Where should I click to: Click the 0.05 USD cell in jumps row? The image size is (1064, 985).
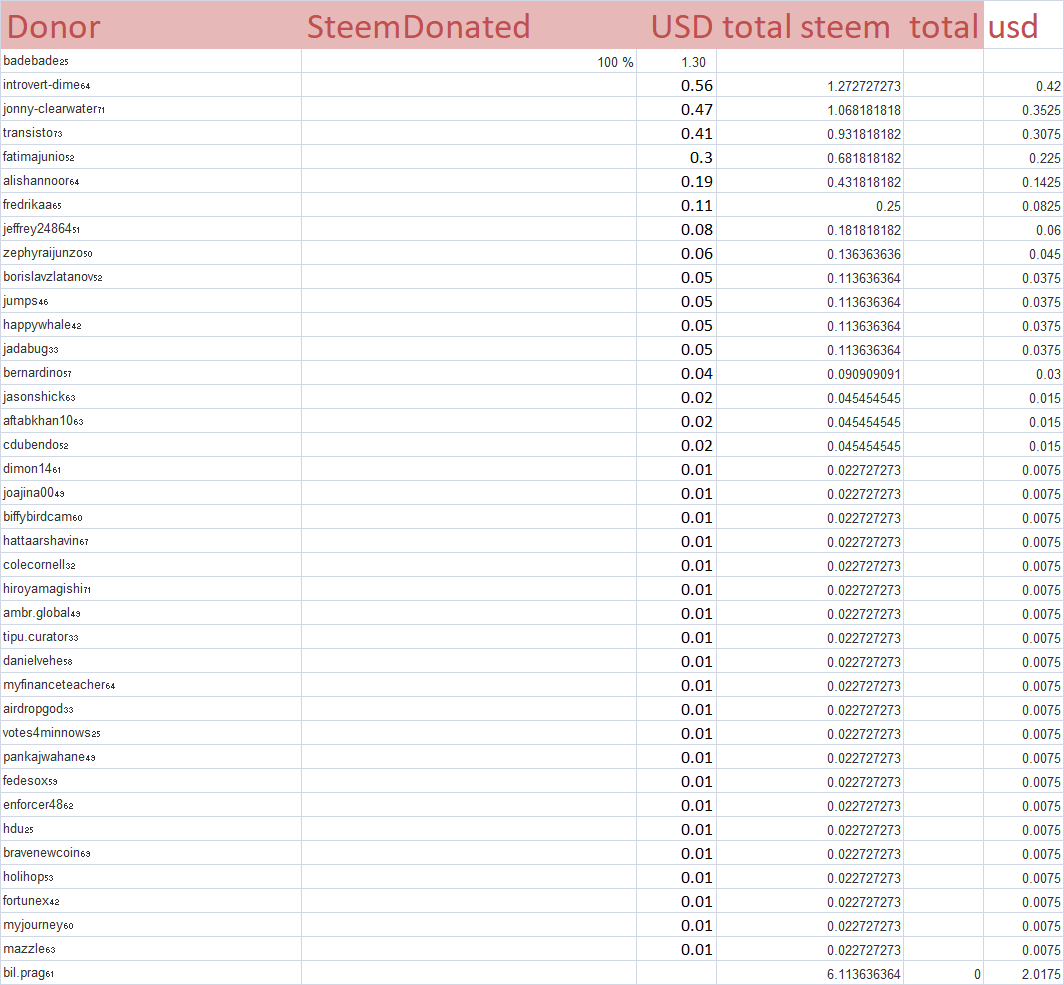coord(677,301)
